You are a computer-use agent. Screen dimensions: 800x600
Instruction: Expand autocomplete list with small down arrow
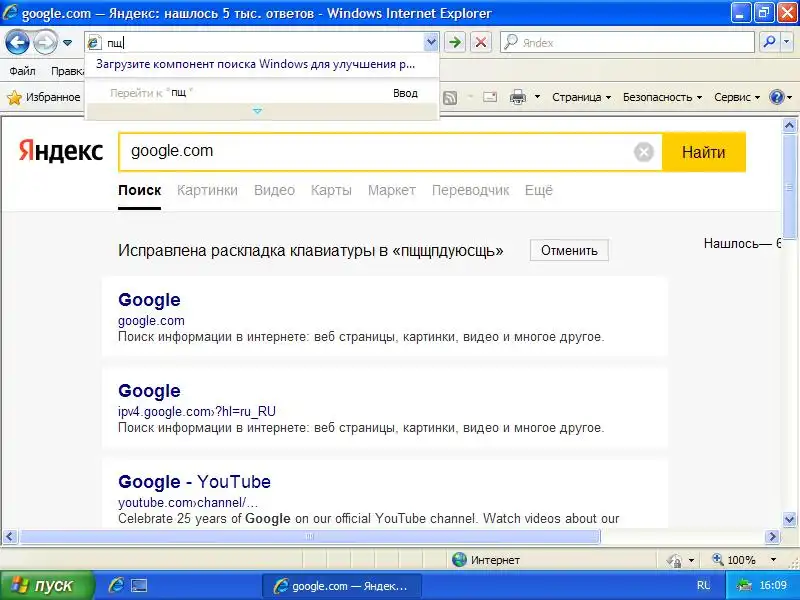(258, 111)
